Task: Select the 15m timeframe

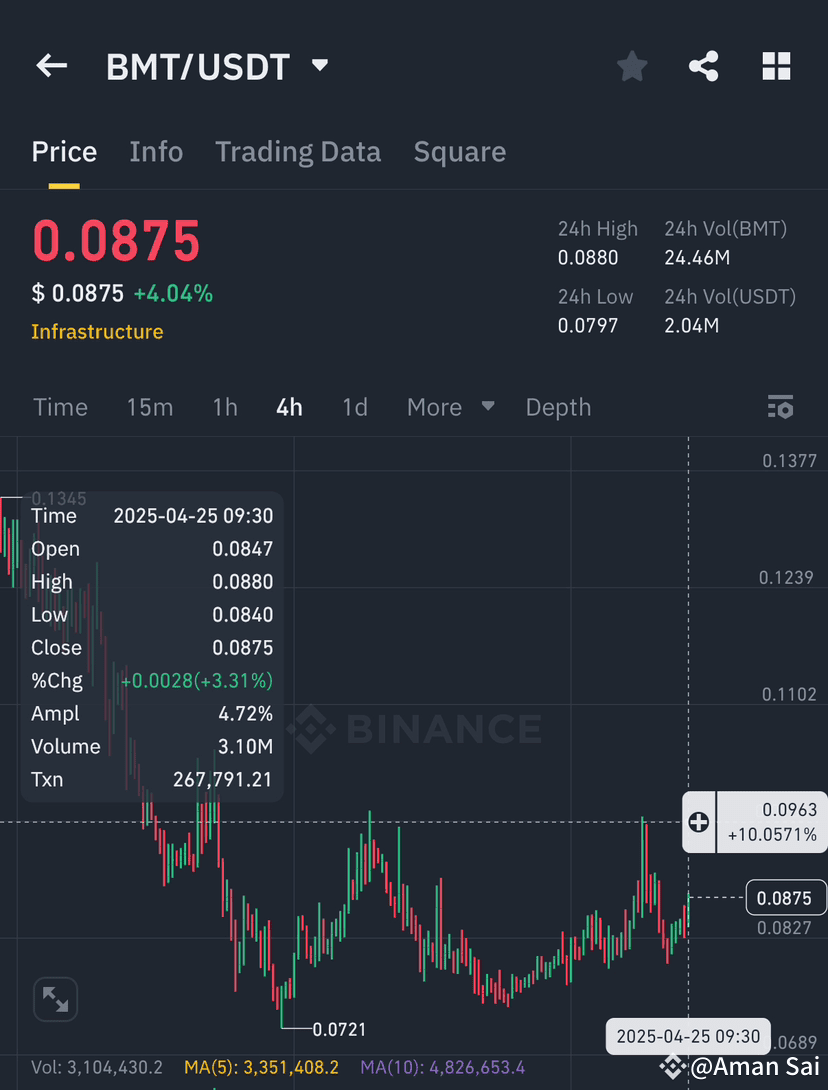Action: [150, 407]
